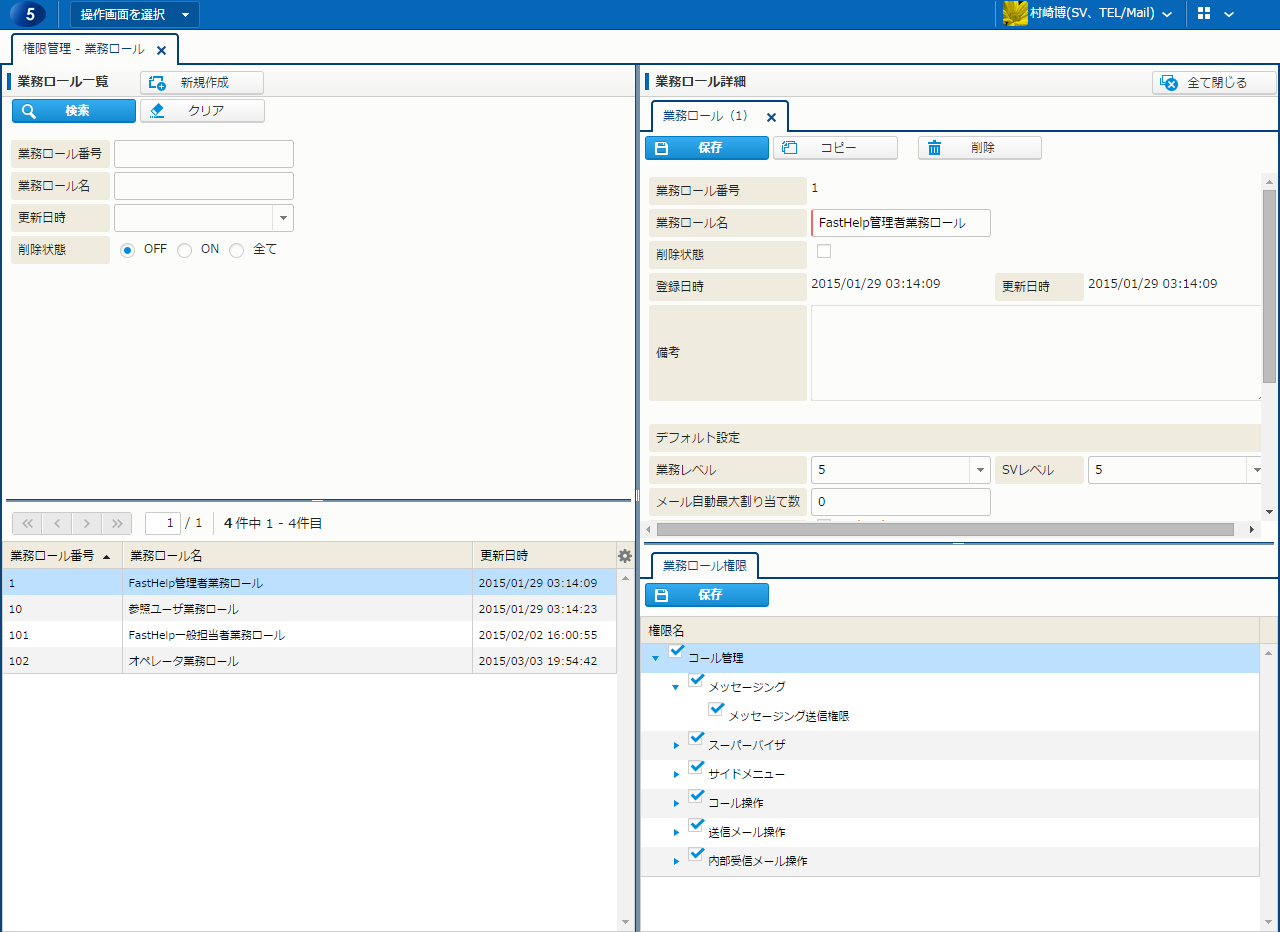Click the 新規作成 button with plus icon

pos(202,83)
